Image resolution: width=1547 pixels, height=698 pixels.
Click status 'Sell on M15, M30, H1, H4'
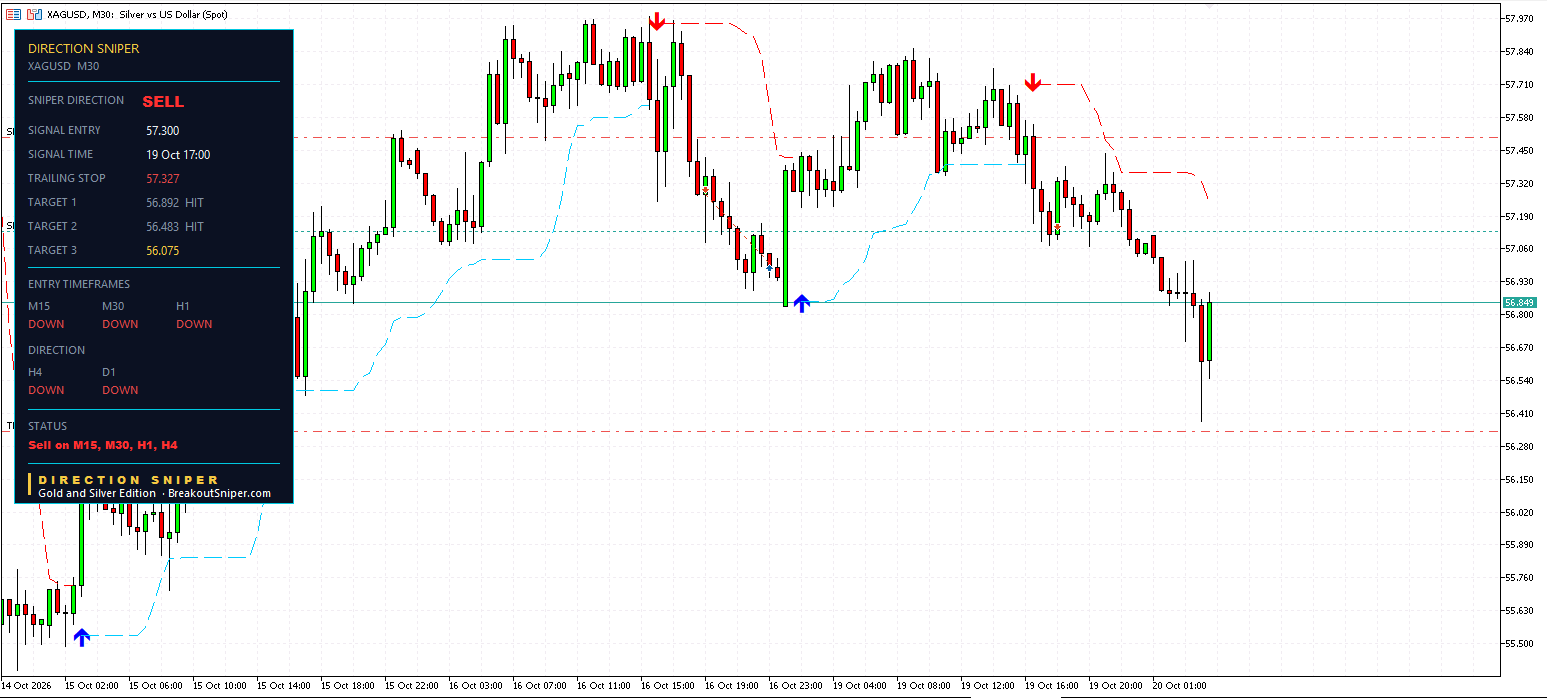[x=103, y=445]
